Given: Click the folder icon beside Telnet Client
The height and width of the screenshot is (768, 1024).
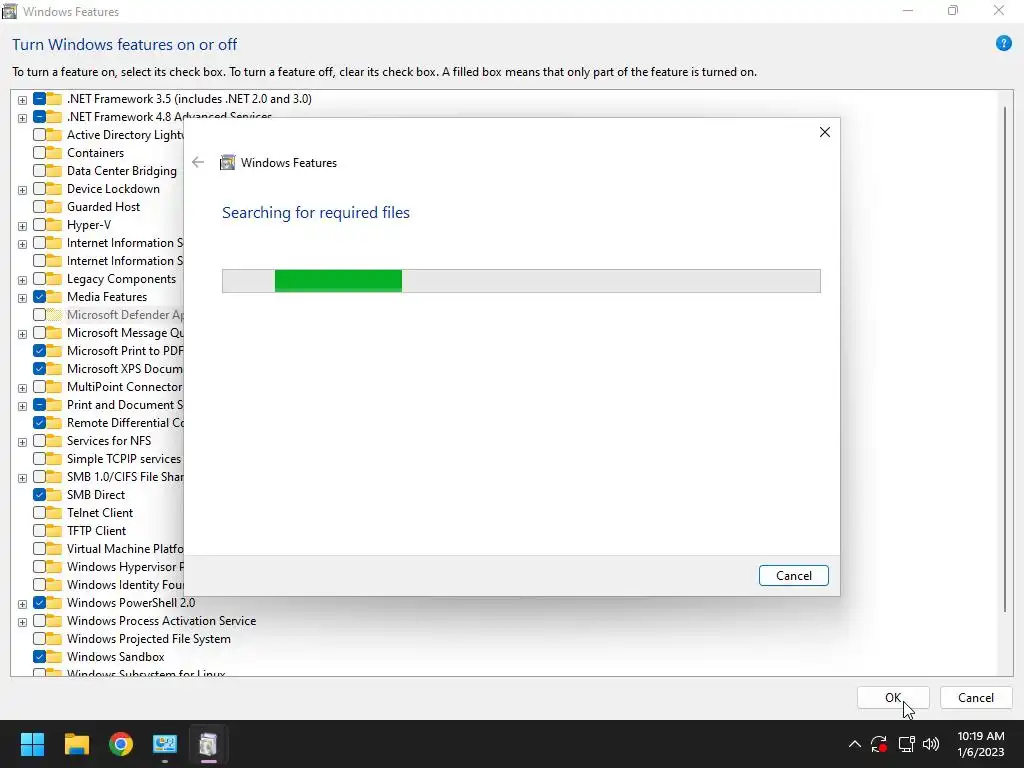Looking at the screenshot, I should click(x=54, y=513).
